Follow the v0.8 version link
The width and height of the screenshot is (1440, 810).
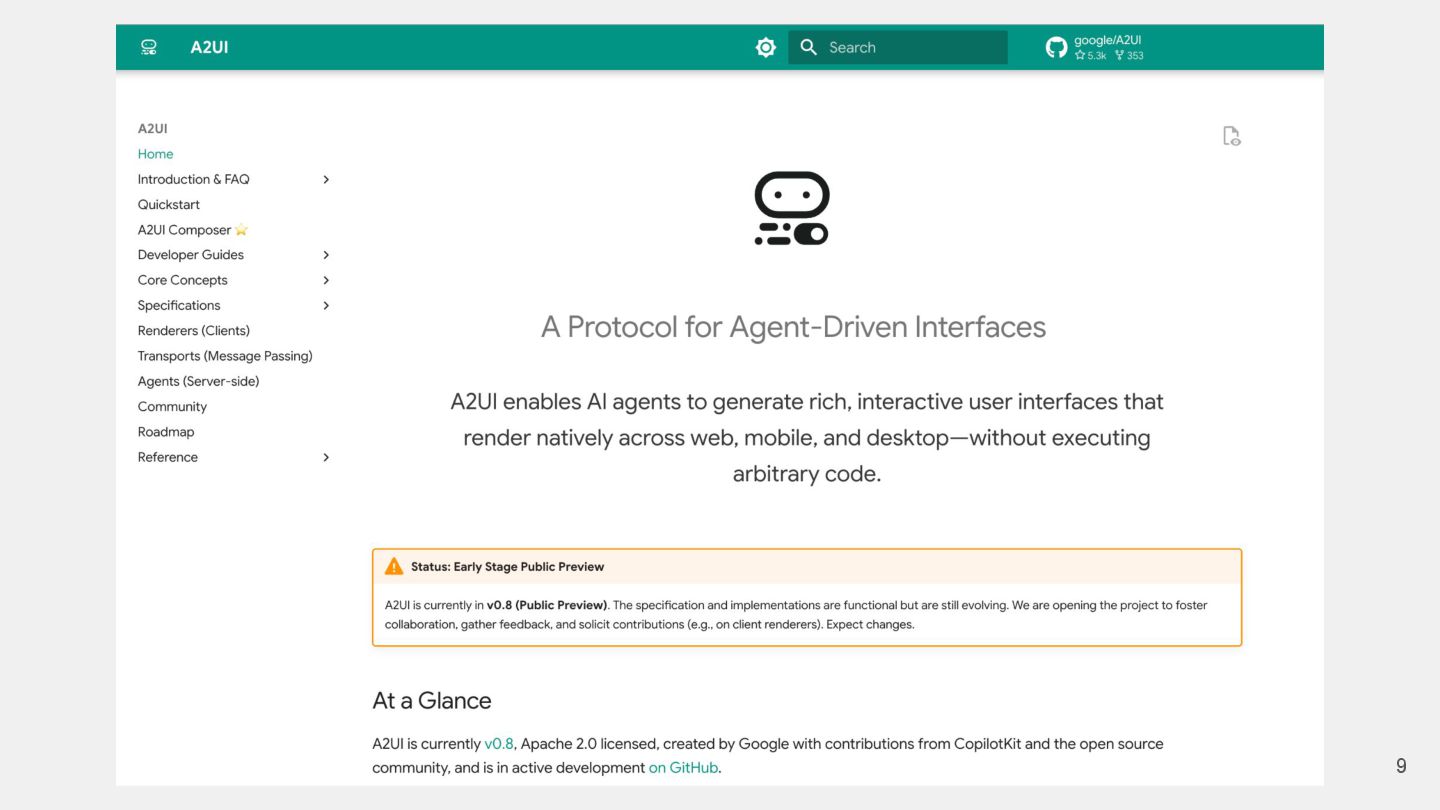tap(498, 744)
